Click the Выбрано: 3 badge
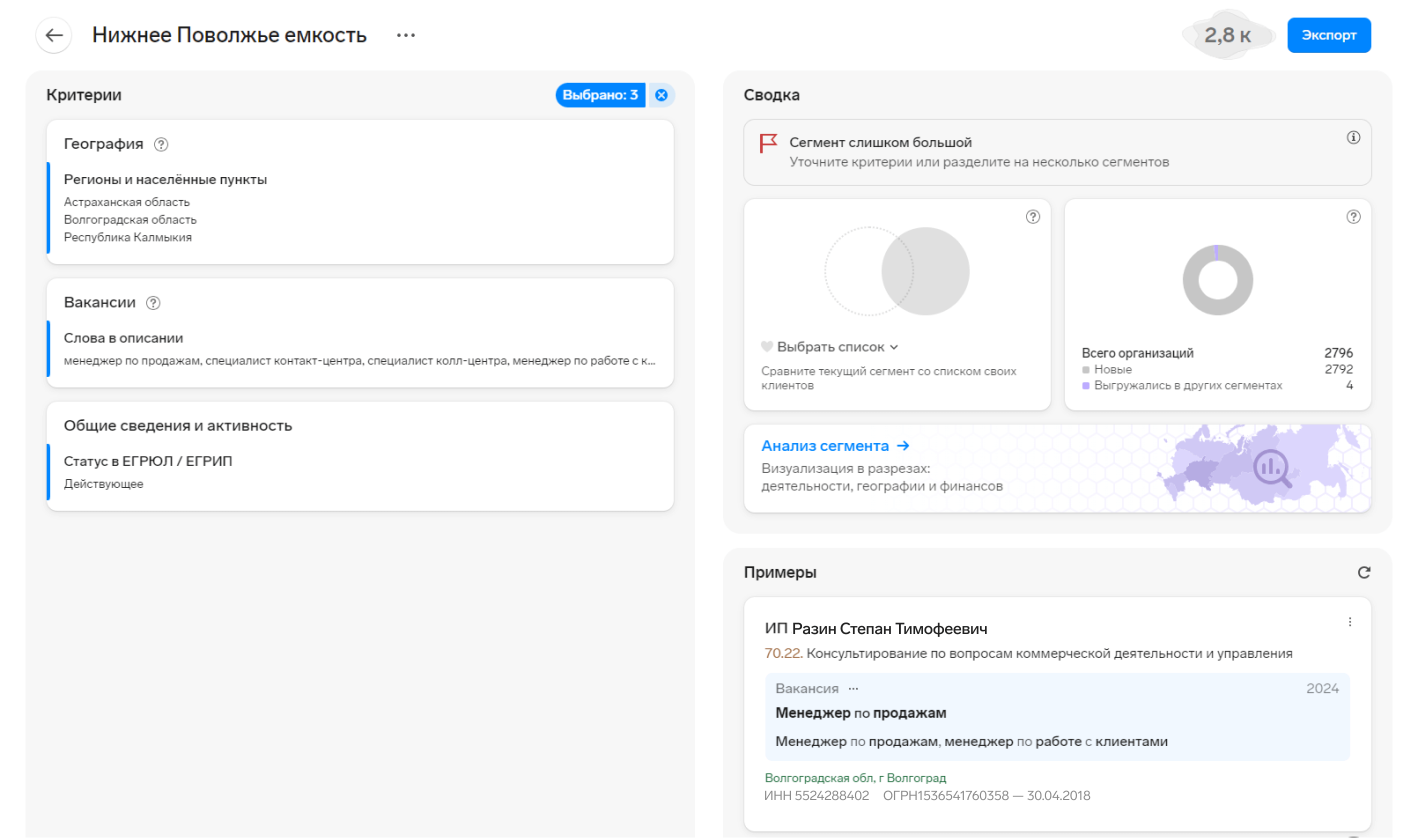1418x838 pixels. 601,95
